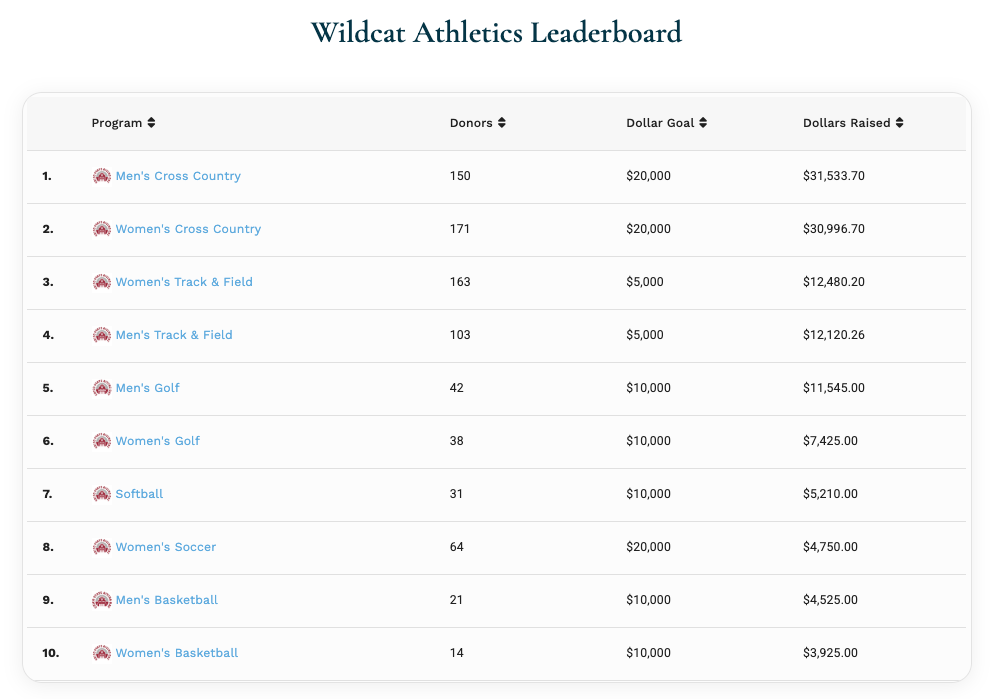Screen dimensions: 995x699
Task: Open the Men's Cross Country program link
Action: point(178,176)
